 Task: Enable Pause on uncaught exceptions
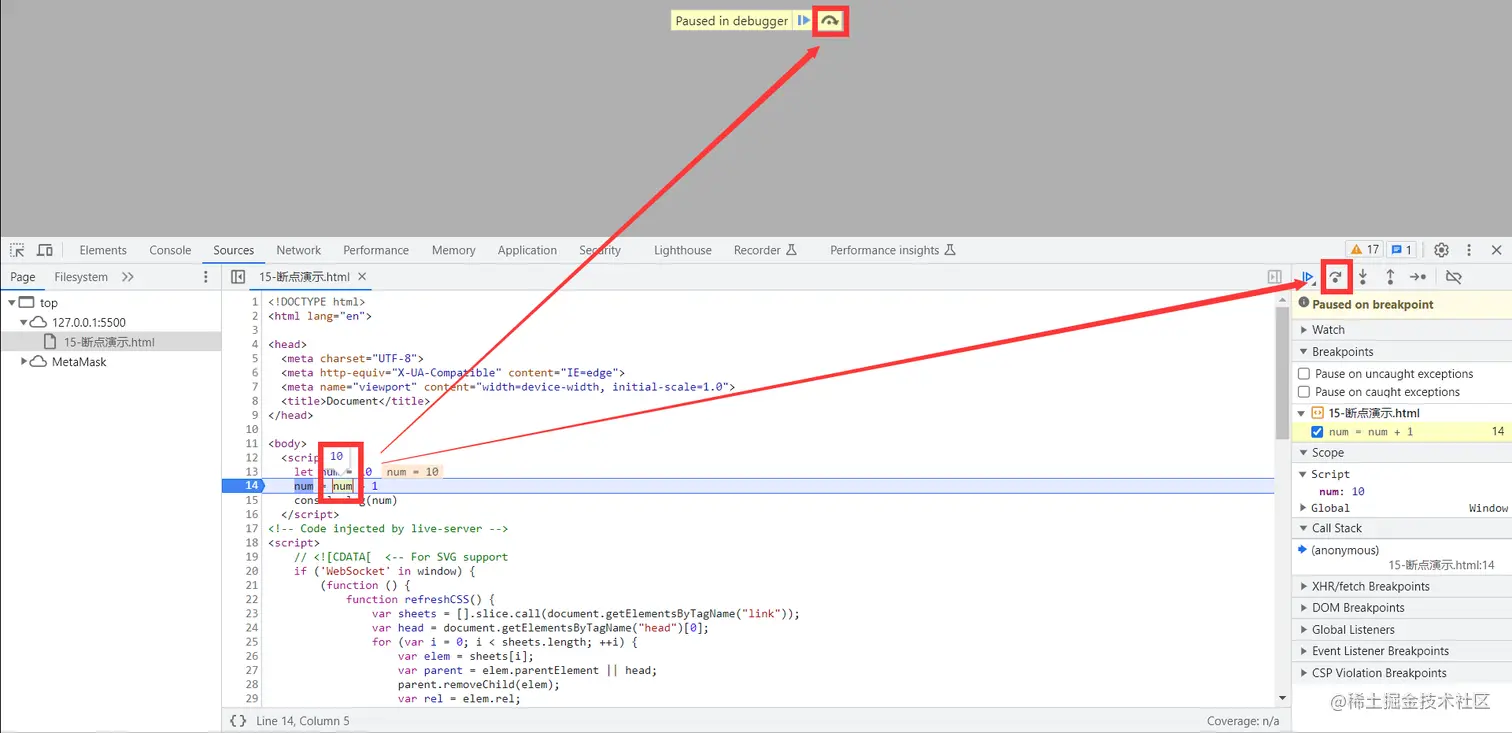[1304, 374]
